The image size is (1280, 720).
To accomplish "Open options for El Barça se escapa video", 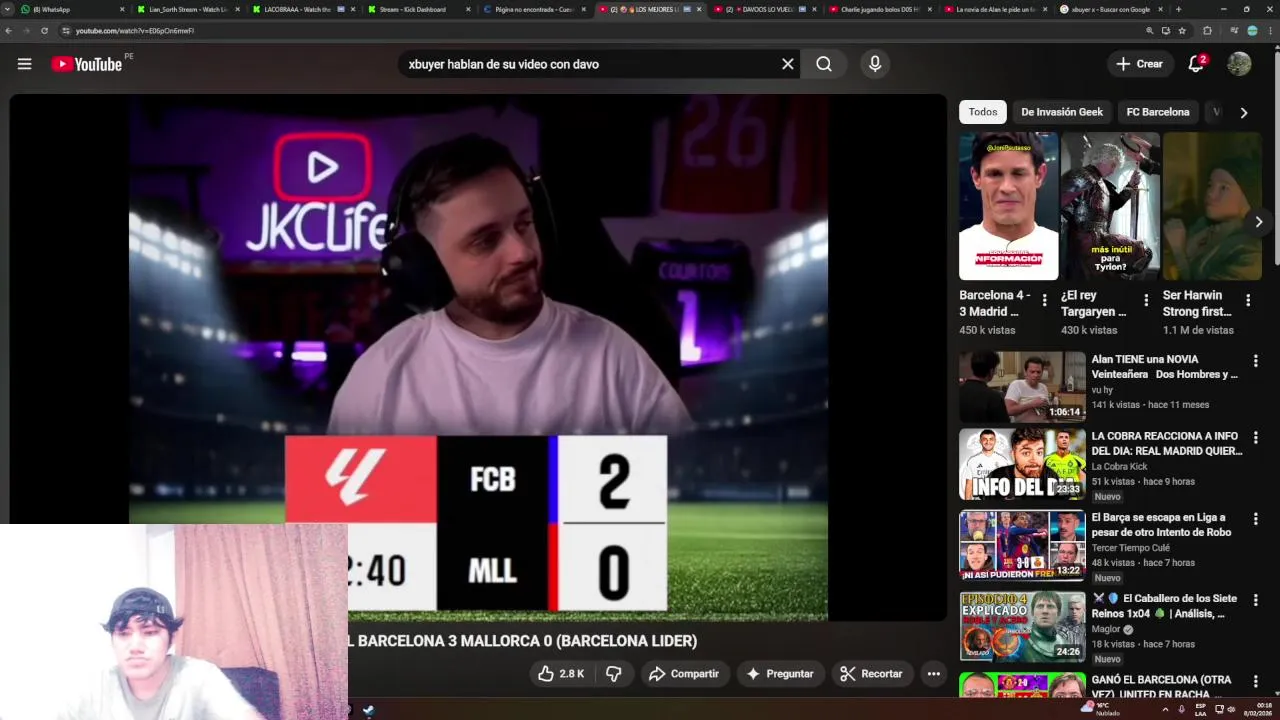I will coord(1255,519).
